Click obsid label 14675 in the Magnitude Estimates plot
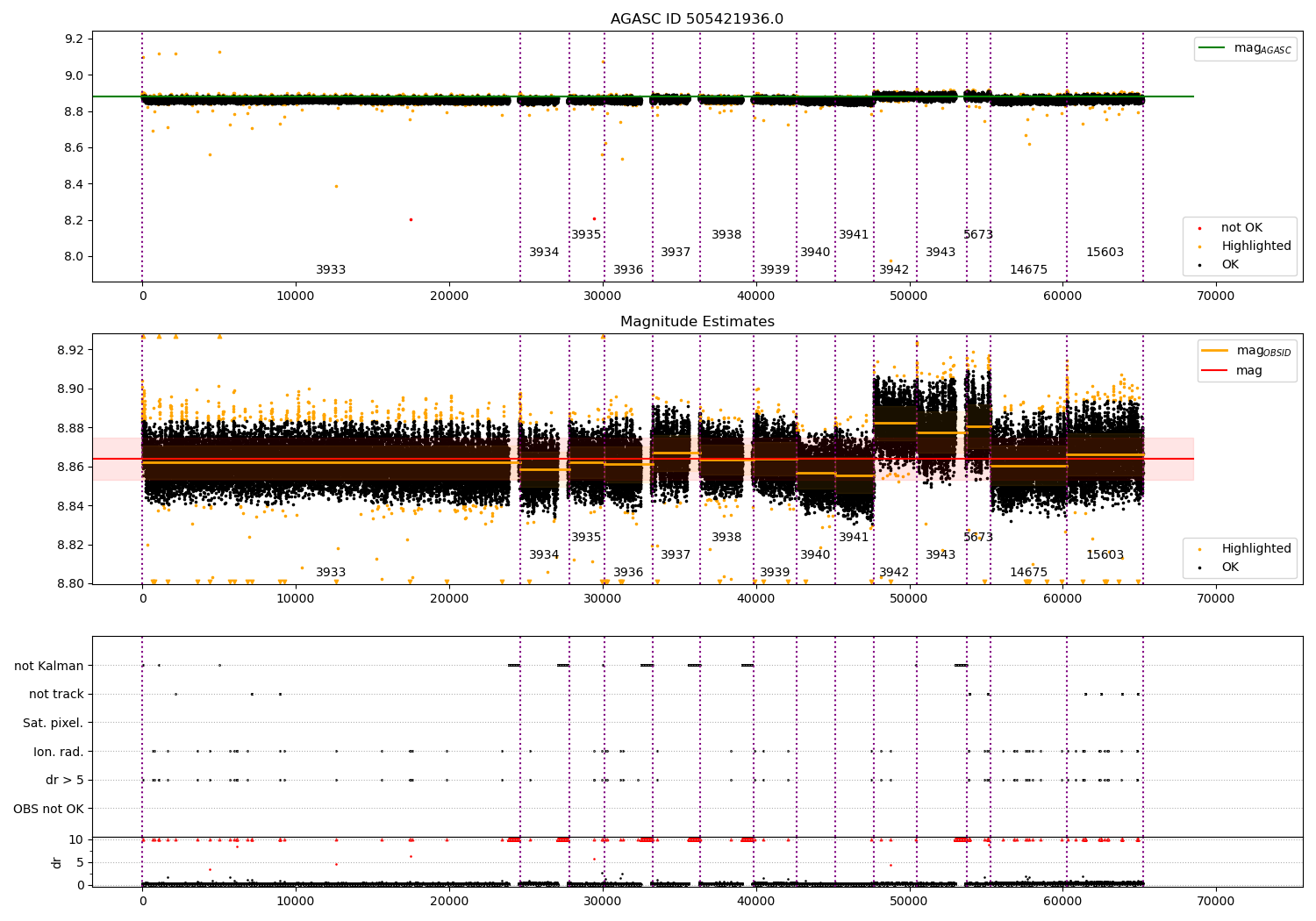The image size is (1316, 921). [x=1028, y=573]
